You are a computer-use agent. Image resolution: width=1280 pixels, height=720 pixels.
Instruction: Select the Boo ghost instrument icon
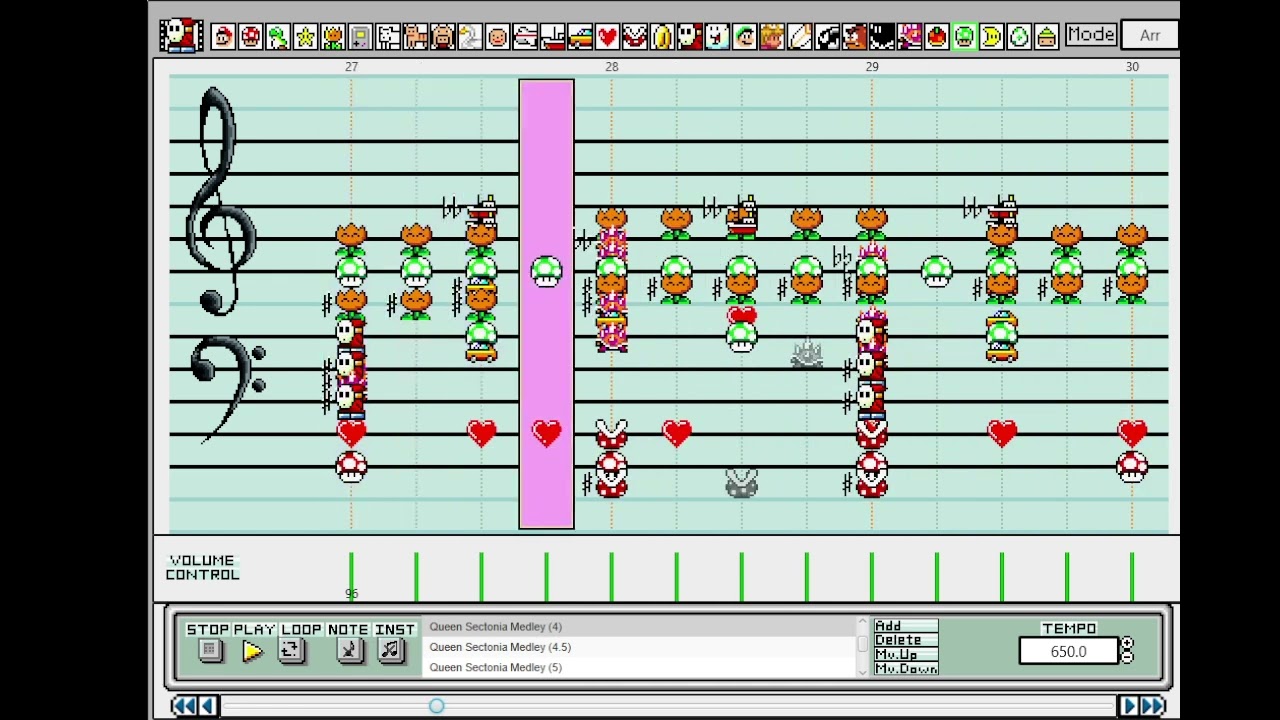coord(717,36)
